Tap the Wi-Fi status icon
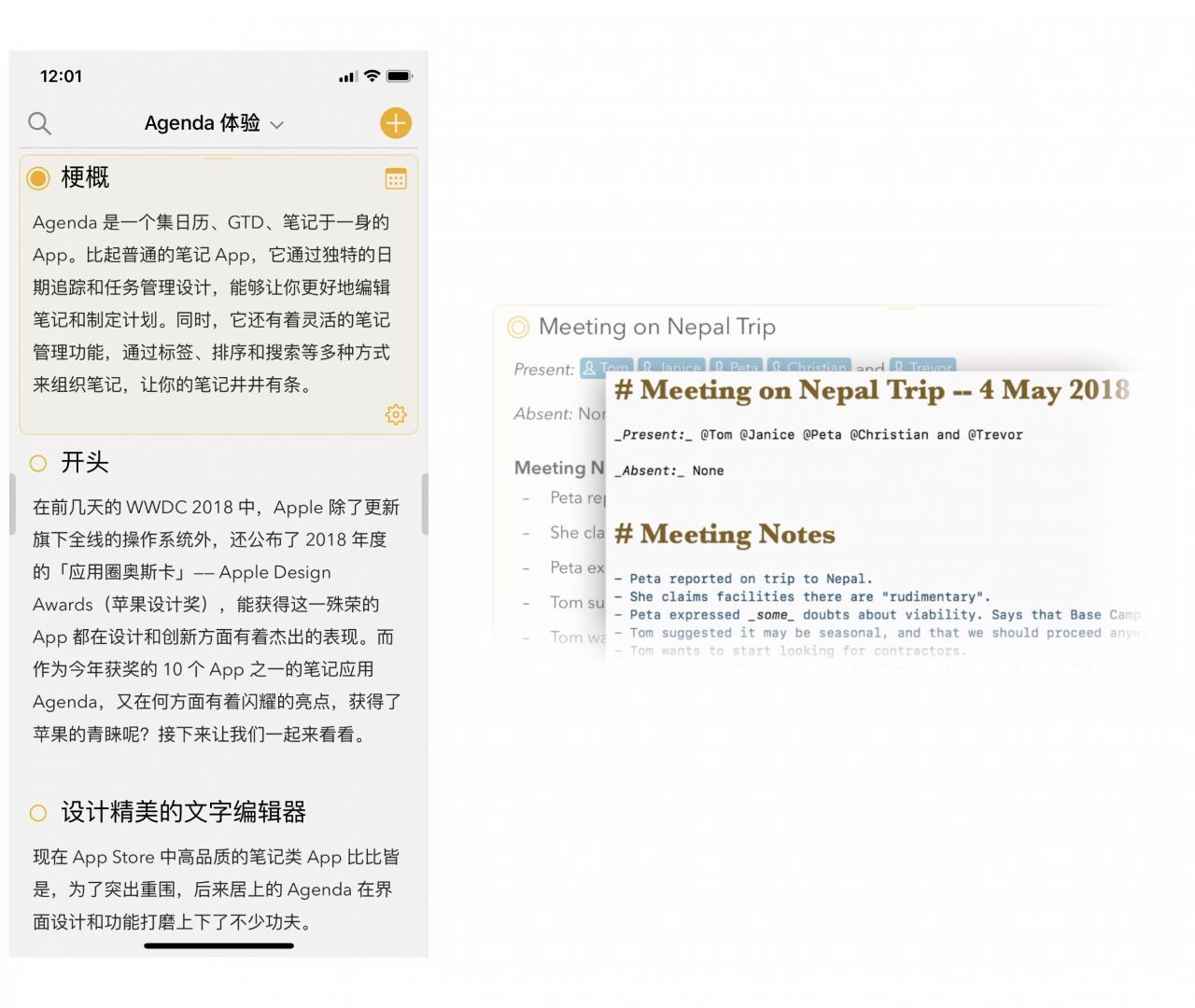This screenshot has height=1008, width=1195. 372,76
